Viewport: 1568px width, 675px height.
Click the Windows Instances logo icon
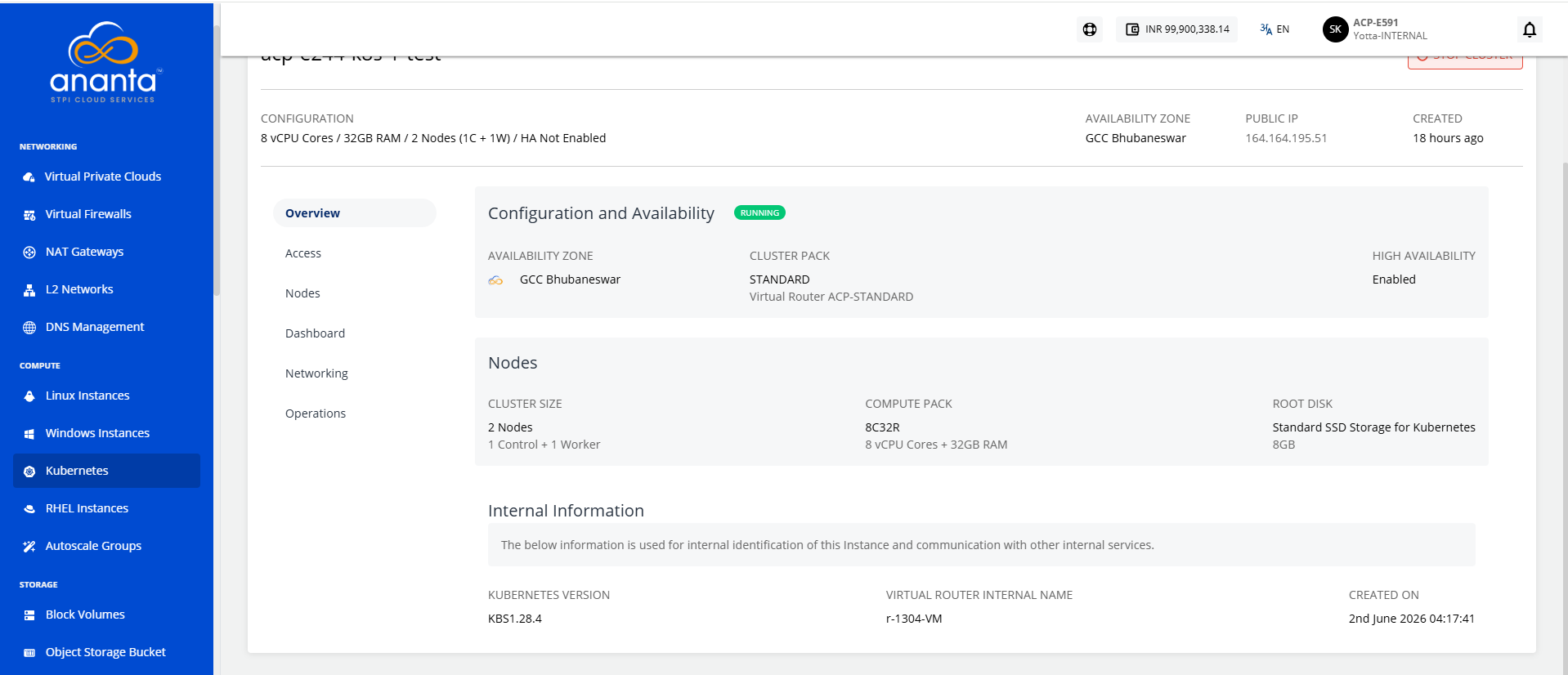pos(29,434)
